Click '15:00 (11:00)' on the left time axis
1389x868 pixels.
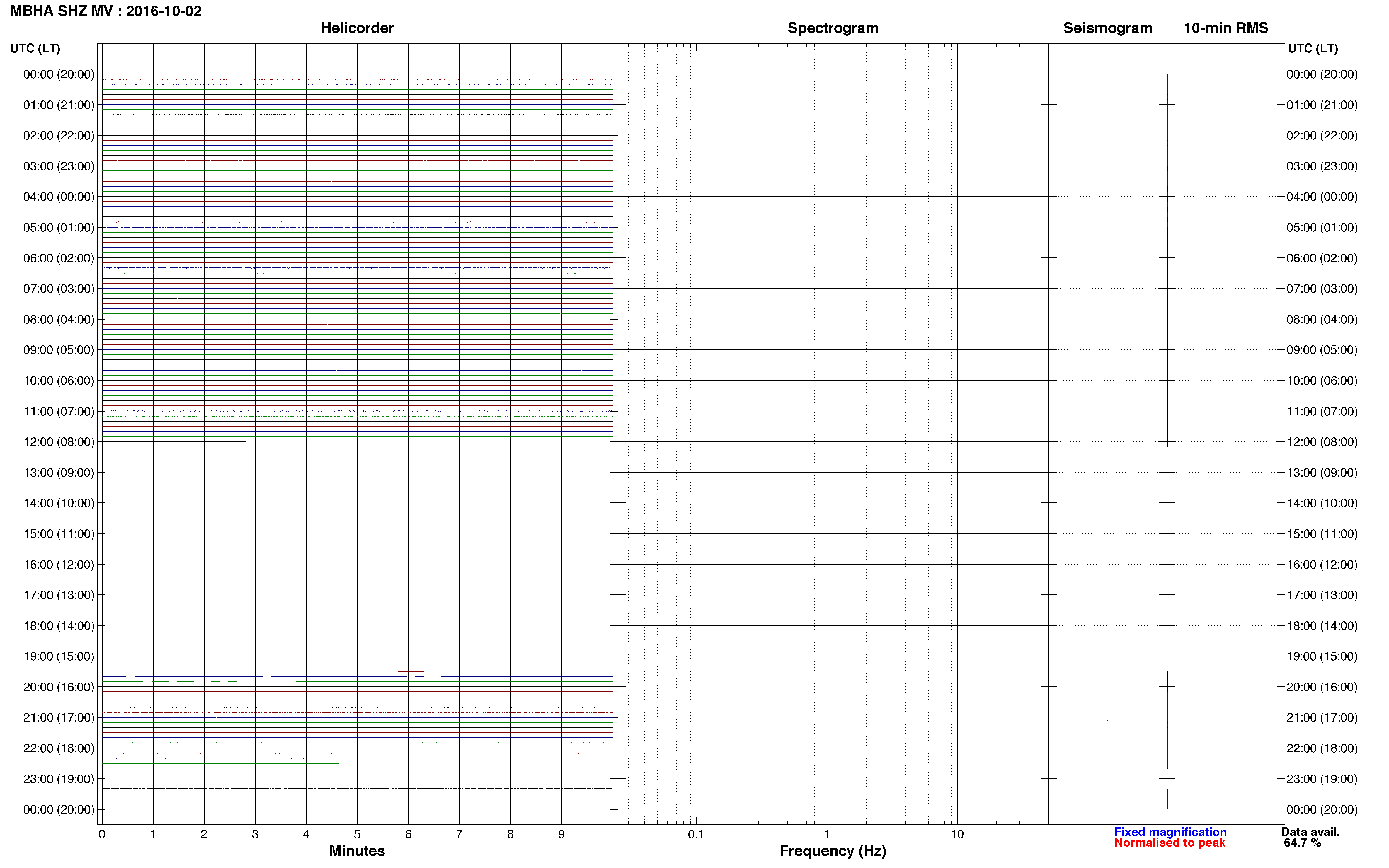(x=59, y=534)
